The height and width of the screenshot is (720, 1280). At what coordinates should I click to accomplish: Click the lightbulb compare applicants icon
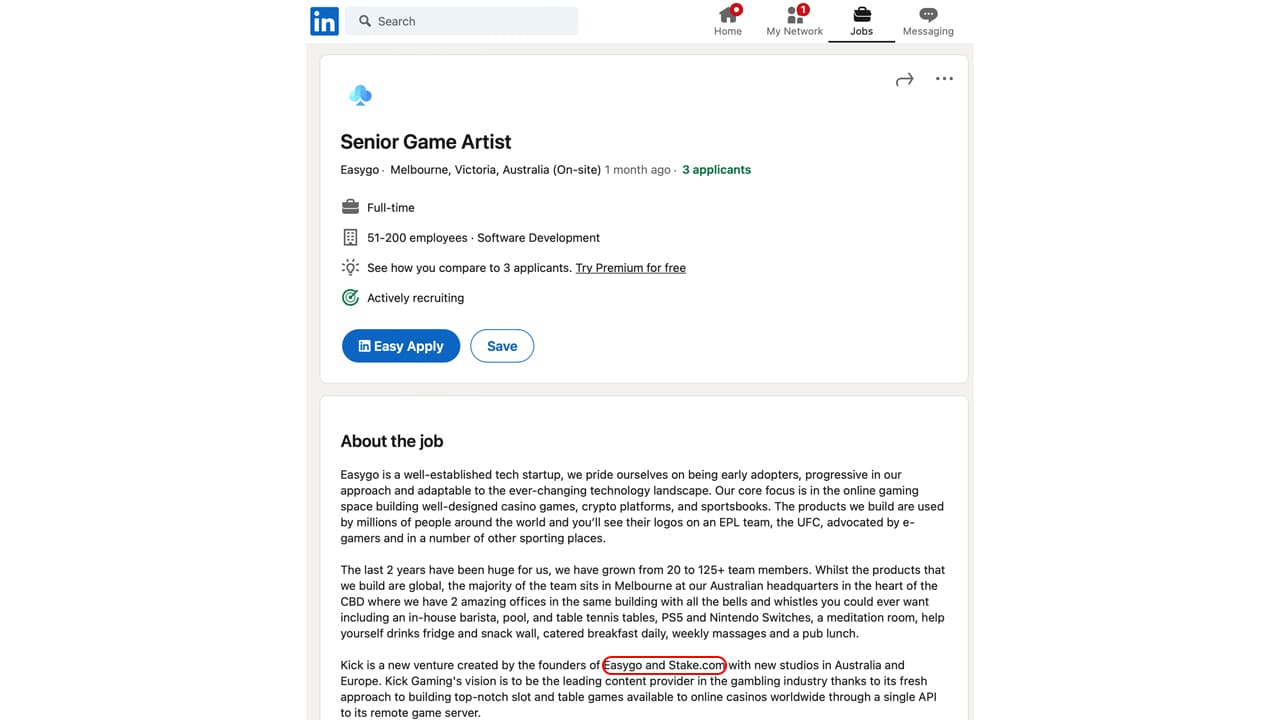(x=350, y=267)
